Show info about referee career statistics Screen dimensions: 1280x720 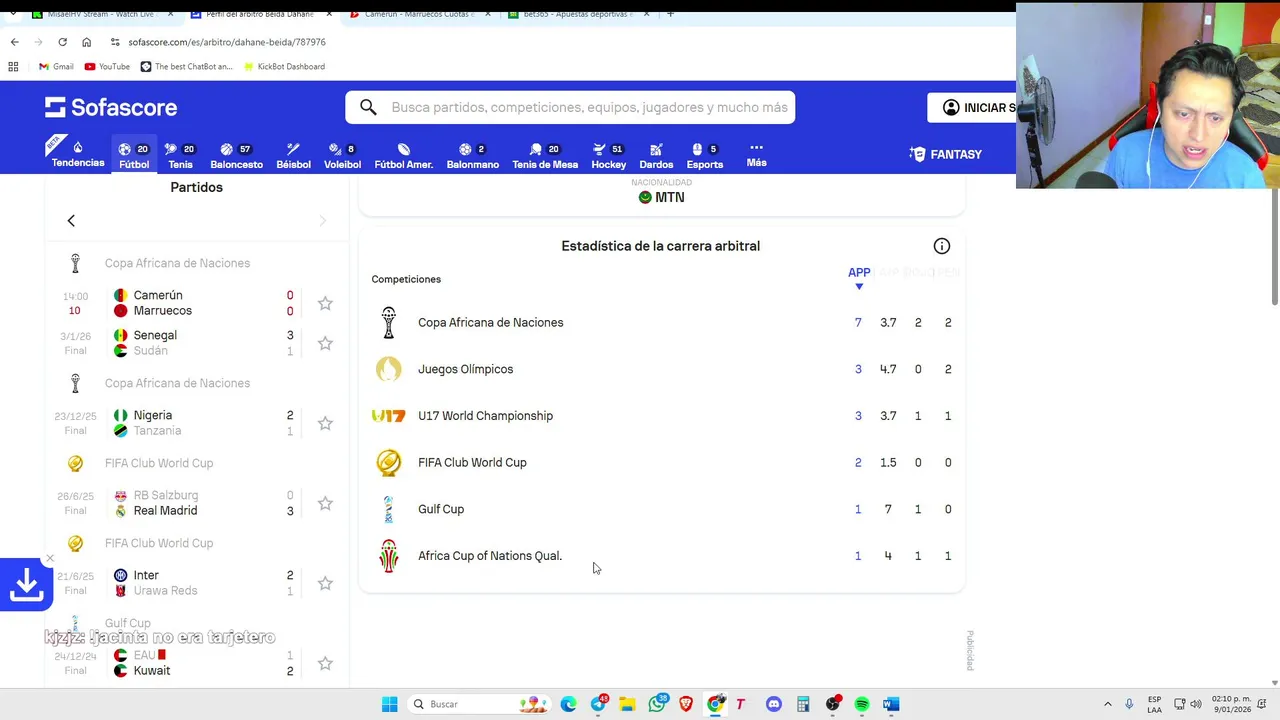pos(941,246)
